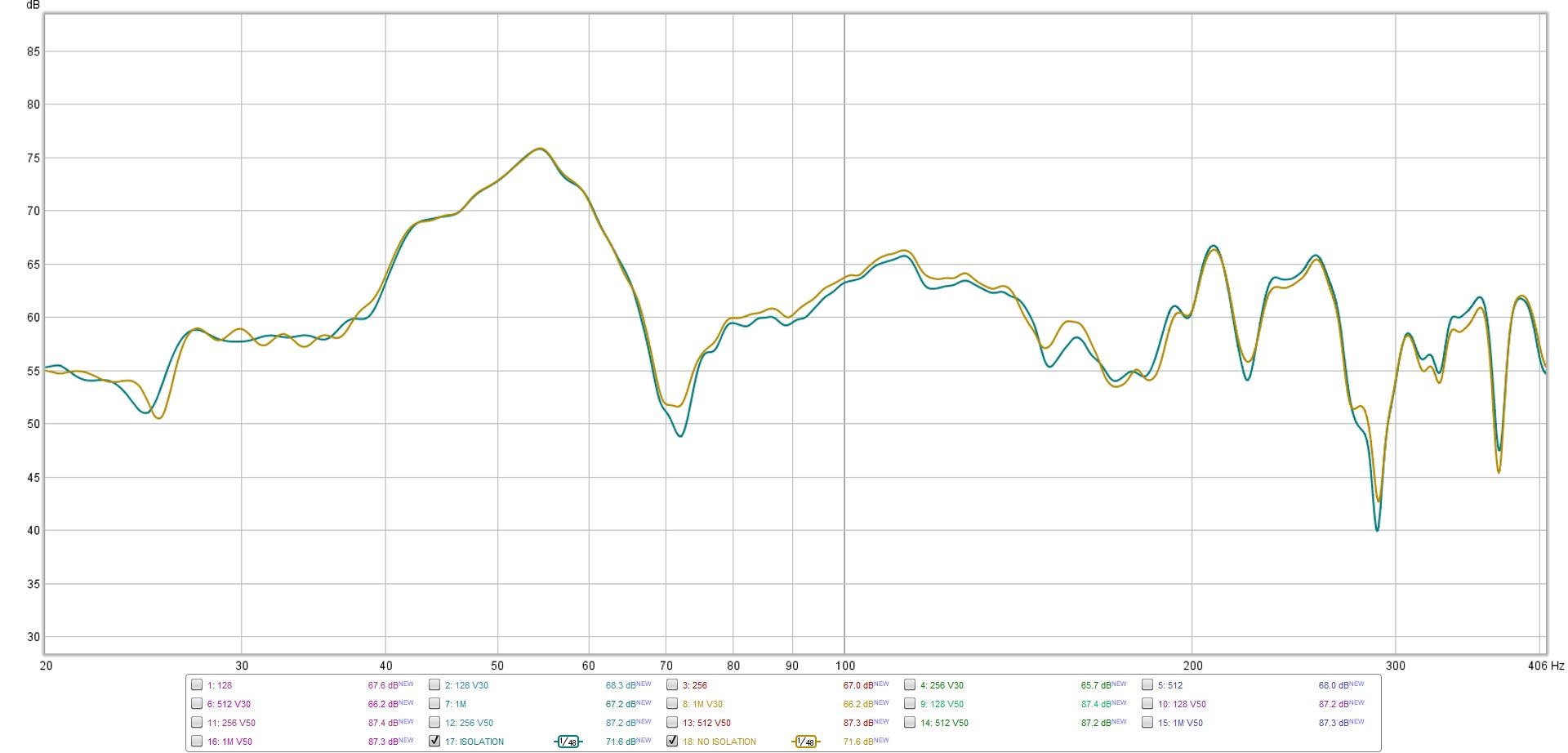Enable the "6: 512 V30" trace checkbox
The height and width of the screenshot is (753, 1568).
(197, 703)
